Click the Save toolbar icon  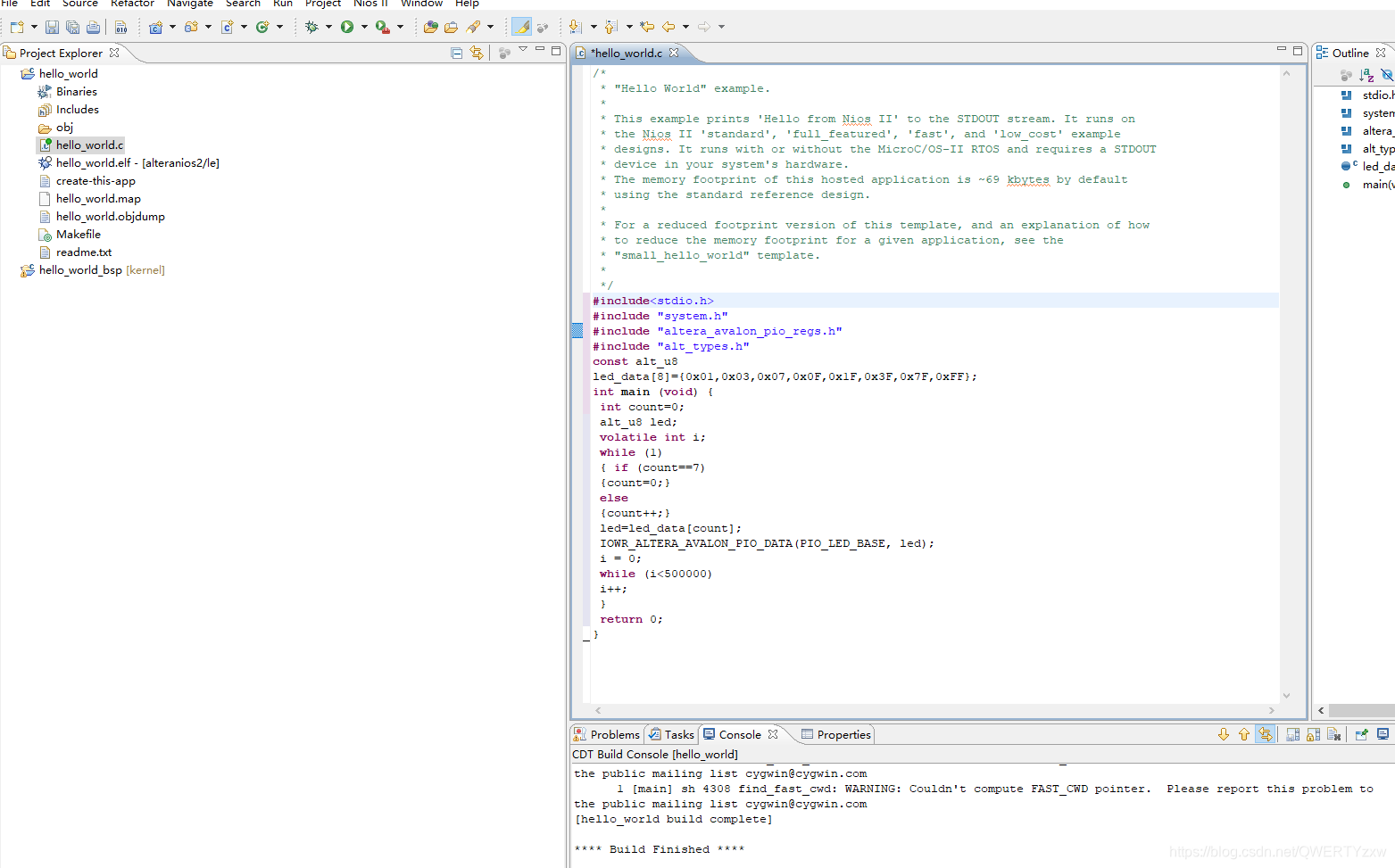click(52, 27)
